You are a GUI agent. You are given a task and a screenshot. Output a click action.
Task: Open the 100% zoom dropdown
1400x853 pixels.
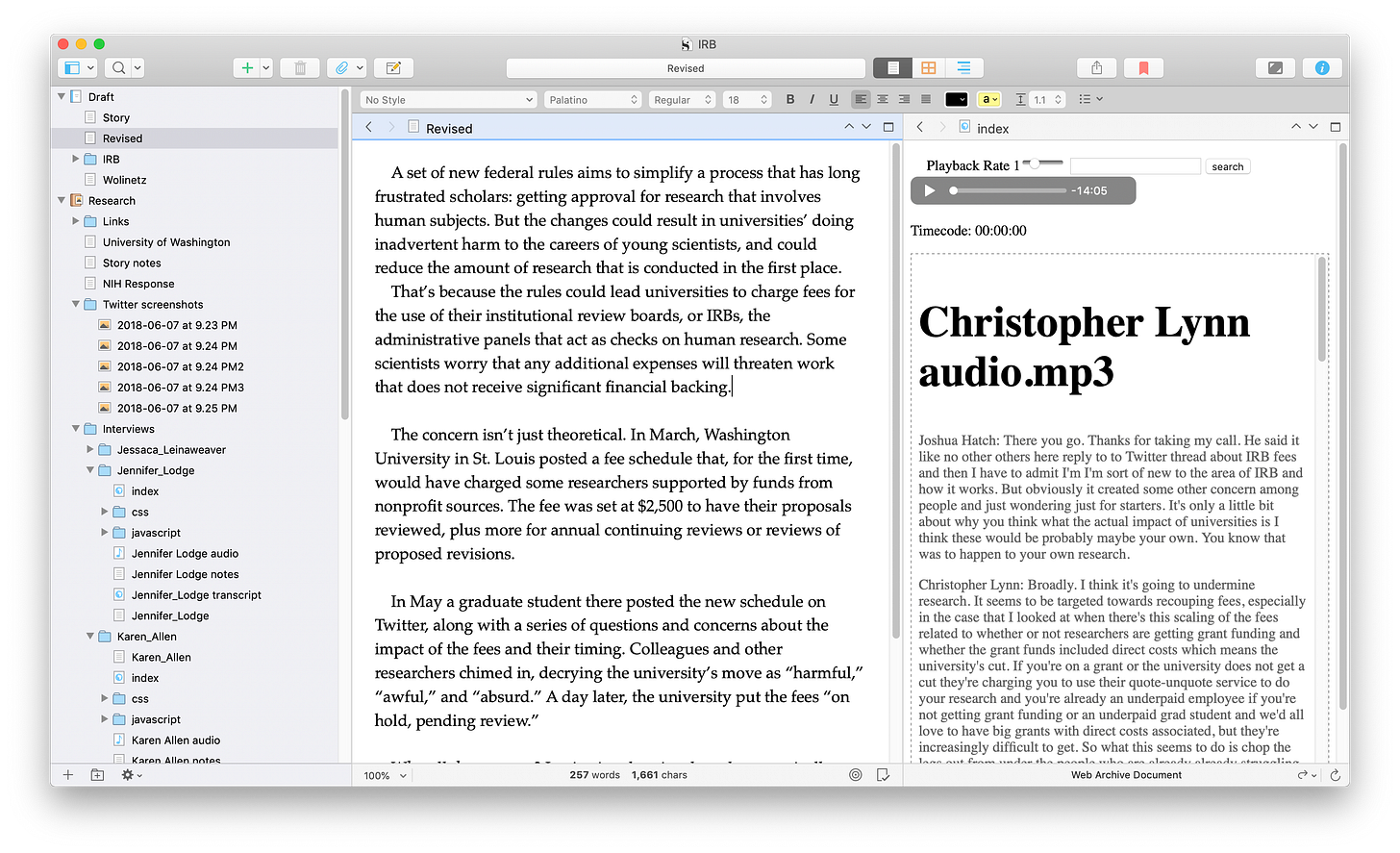point(385,775)
